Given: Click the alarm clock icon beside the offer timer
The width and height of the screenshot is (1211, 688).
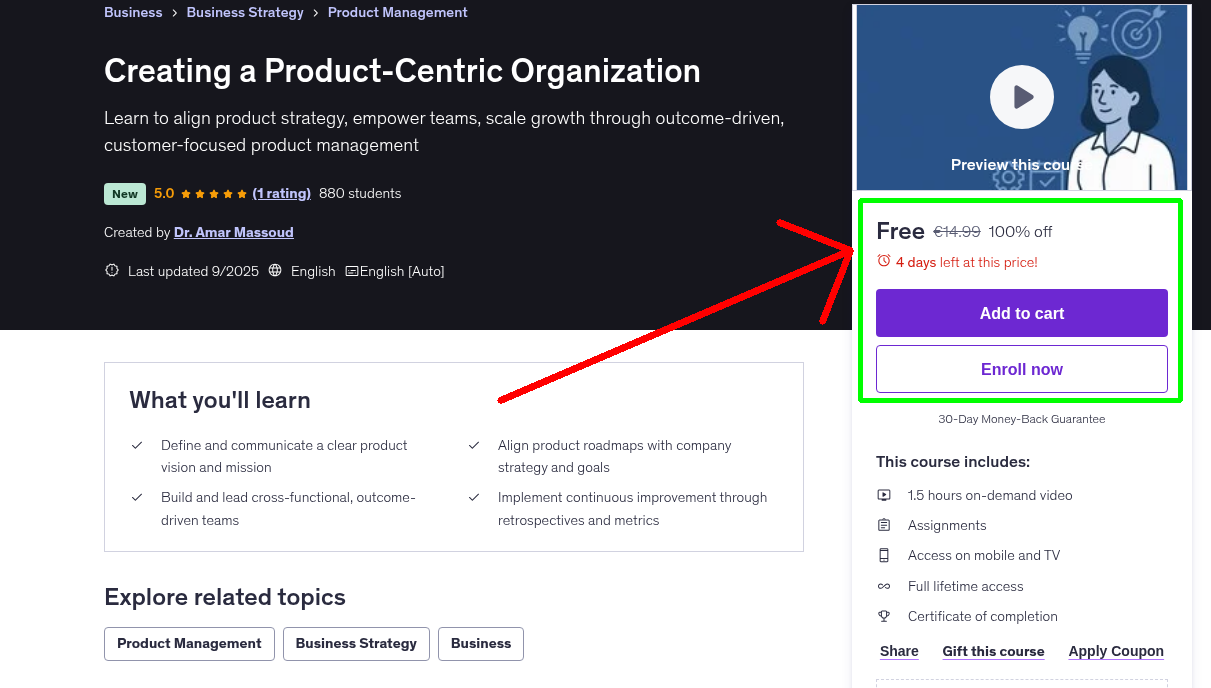Looking at the screenshot, I should pos(884,260).
